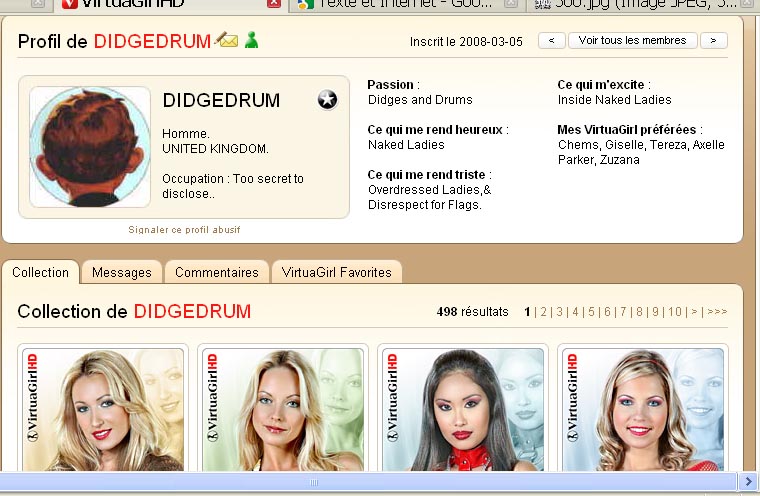The height and width of the screenshot is (496, 760).
Task: Click the >>> last page link
Action: coord(717,312)
